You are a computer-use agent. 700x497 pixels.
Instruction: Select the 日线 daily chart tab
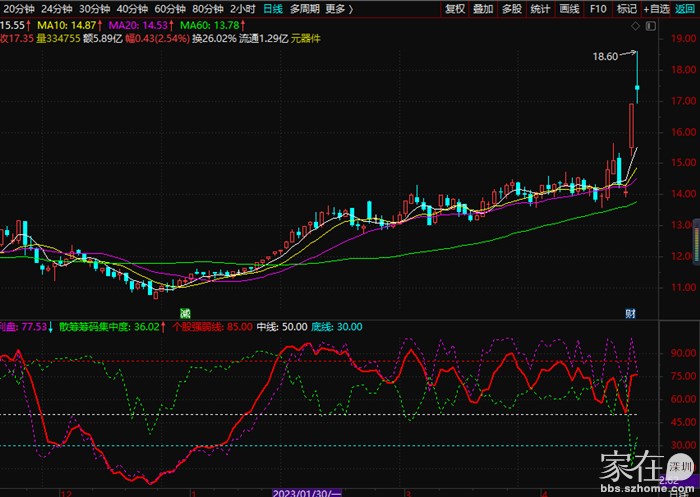pos(272,9)
